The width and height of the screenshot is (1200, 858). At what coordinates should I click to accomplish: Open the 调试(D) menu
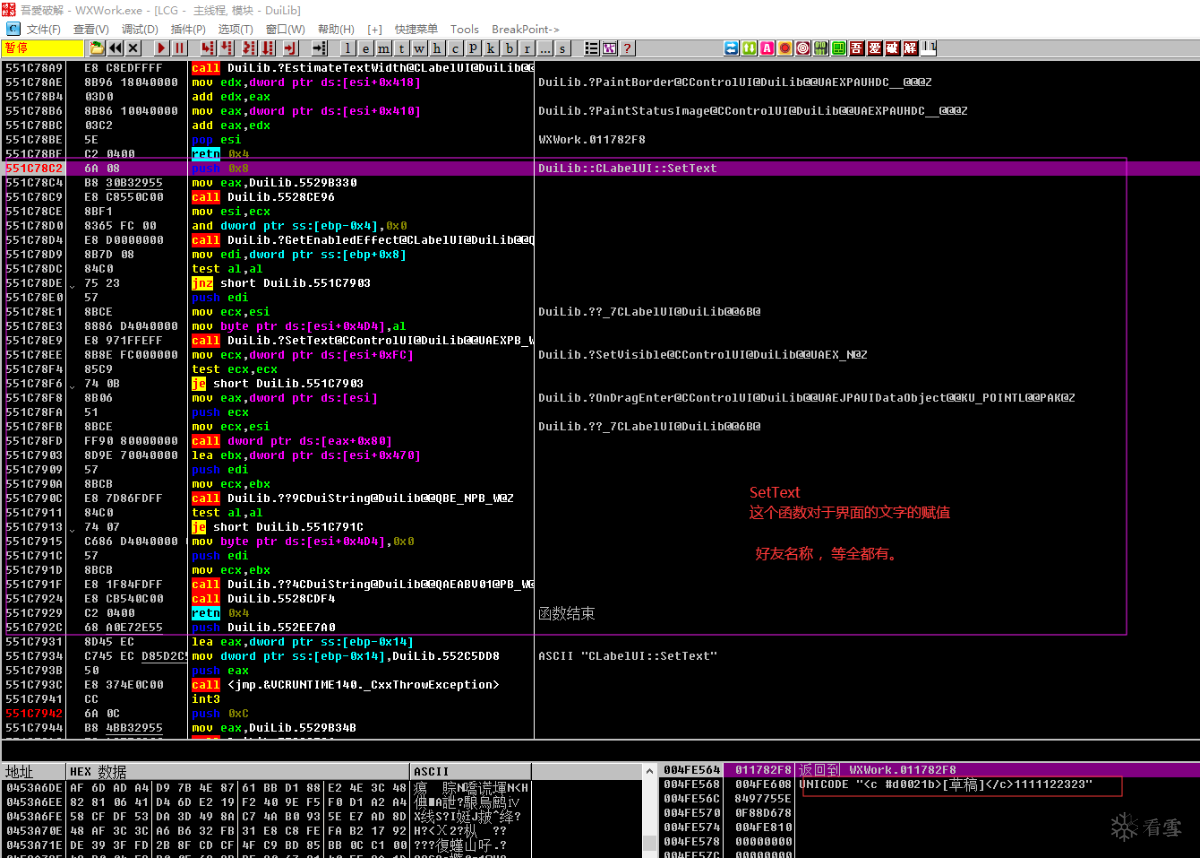[139, 29]
